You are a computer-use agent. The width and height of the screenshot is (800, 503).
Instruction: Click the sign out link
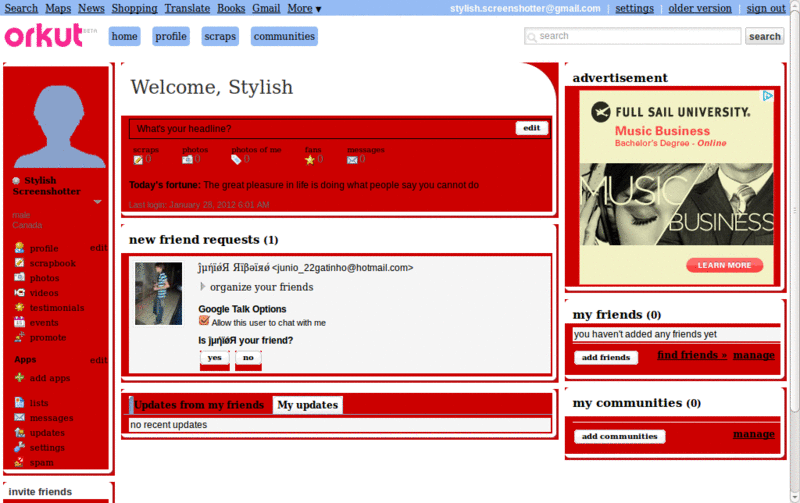click(x=766, y=8)
